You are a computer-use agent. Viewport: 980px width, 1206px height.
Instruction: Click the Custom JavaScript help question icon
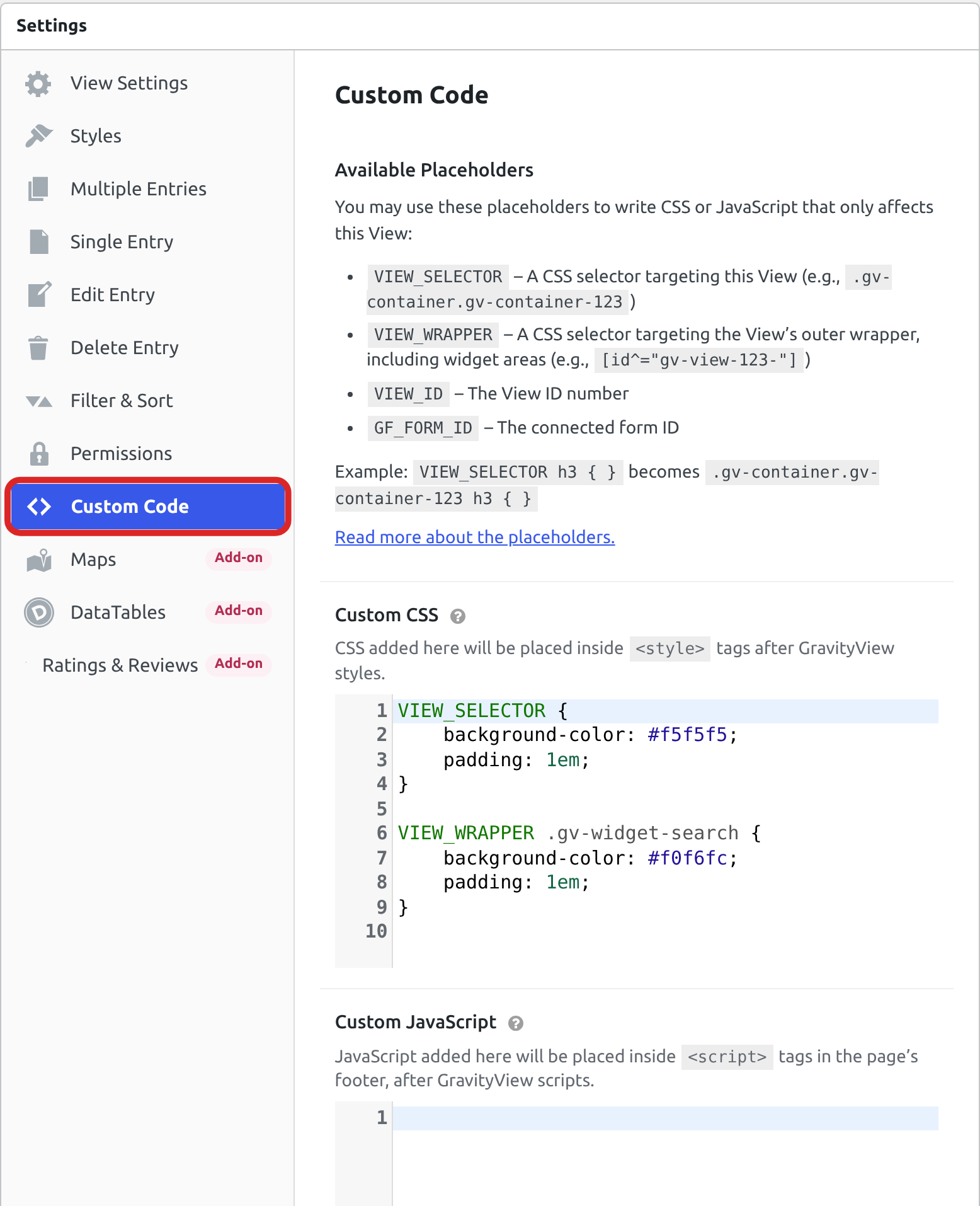[516, 1023]
